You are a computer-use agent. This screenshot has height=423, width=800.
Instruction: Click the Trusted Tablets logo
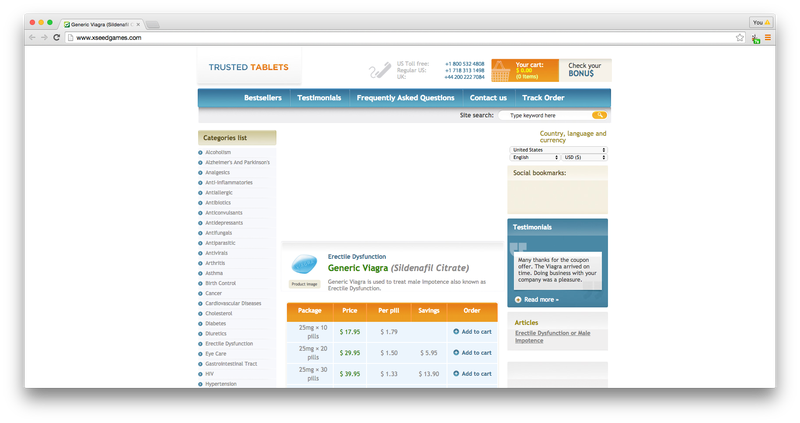click(248, 67)
